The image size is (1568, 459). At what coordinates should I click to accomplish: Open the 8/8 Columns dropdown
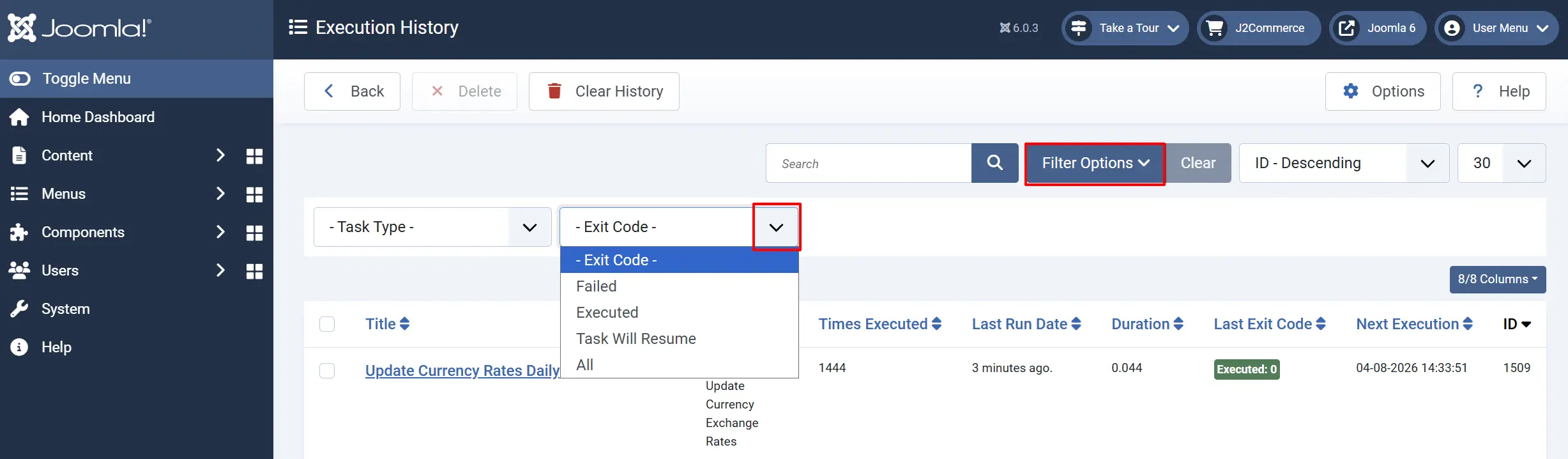(x=1498, y=279)
